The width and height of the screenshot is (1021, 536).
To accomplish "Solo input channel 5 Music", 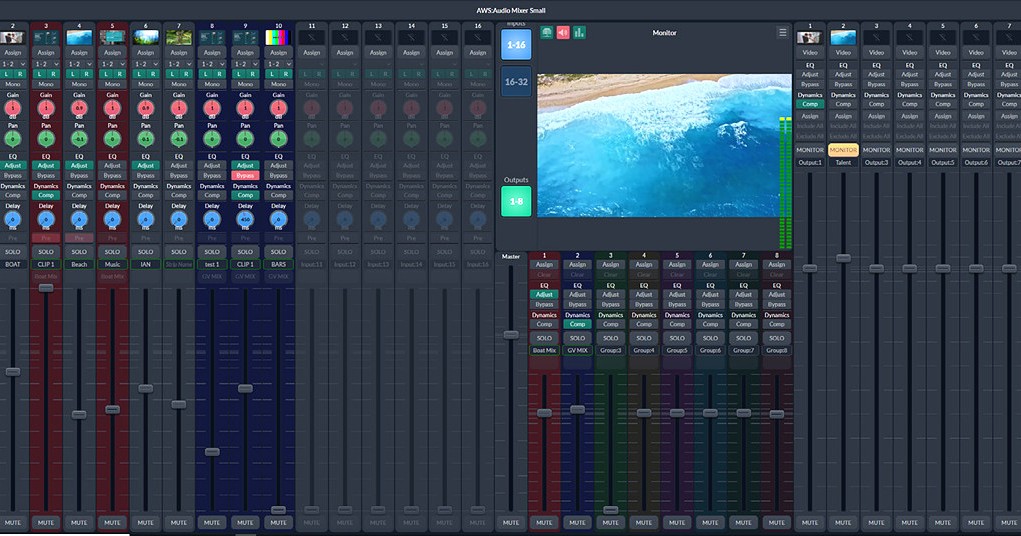I will (112, 252).
